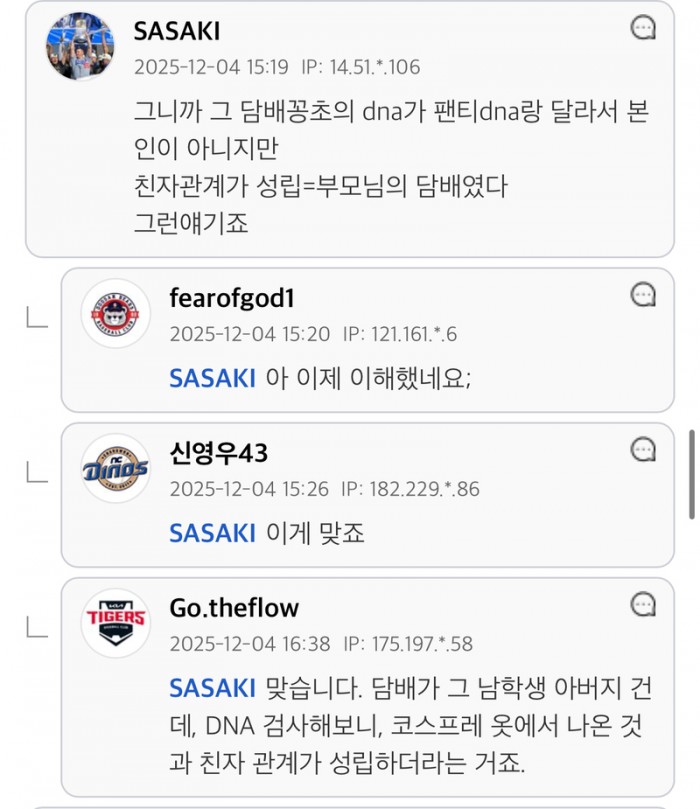Click the reply indent arrow beside 신영우43's comment
The image size is (700, 809).
tap(36, 473)
